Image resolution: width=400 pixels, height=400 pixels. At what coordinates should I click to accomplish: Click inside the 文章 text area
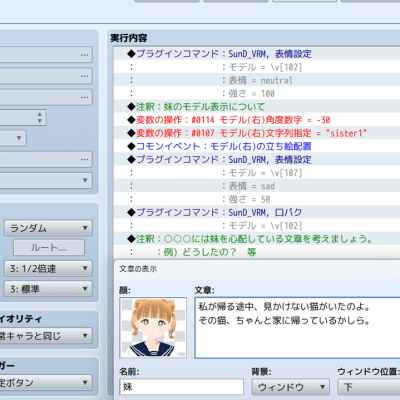pos(297,328)
